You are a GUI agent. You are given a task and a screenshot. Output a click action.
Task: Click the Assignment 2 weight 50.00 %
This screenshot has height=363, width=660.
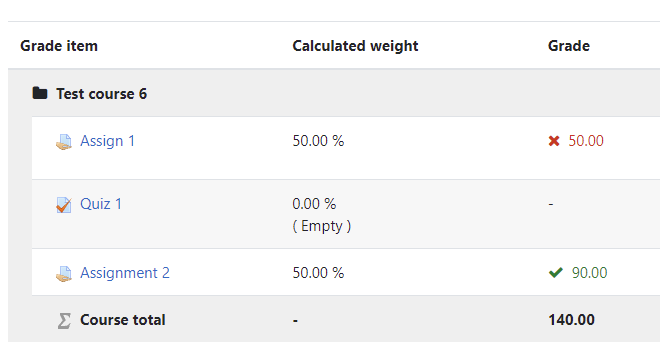(318, 273)
